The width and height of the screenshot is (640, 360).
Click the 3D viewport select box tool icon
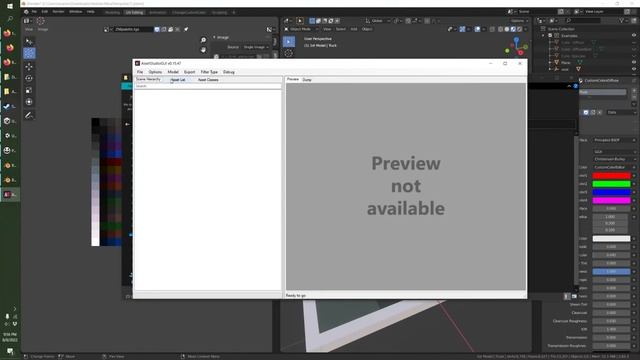click(x=289, y=42)
